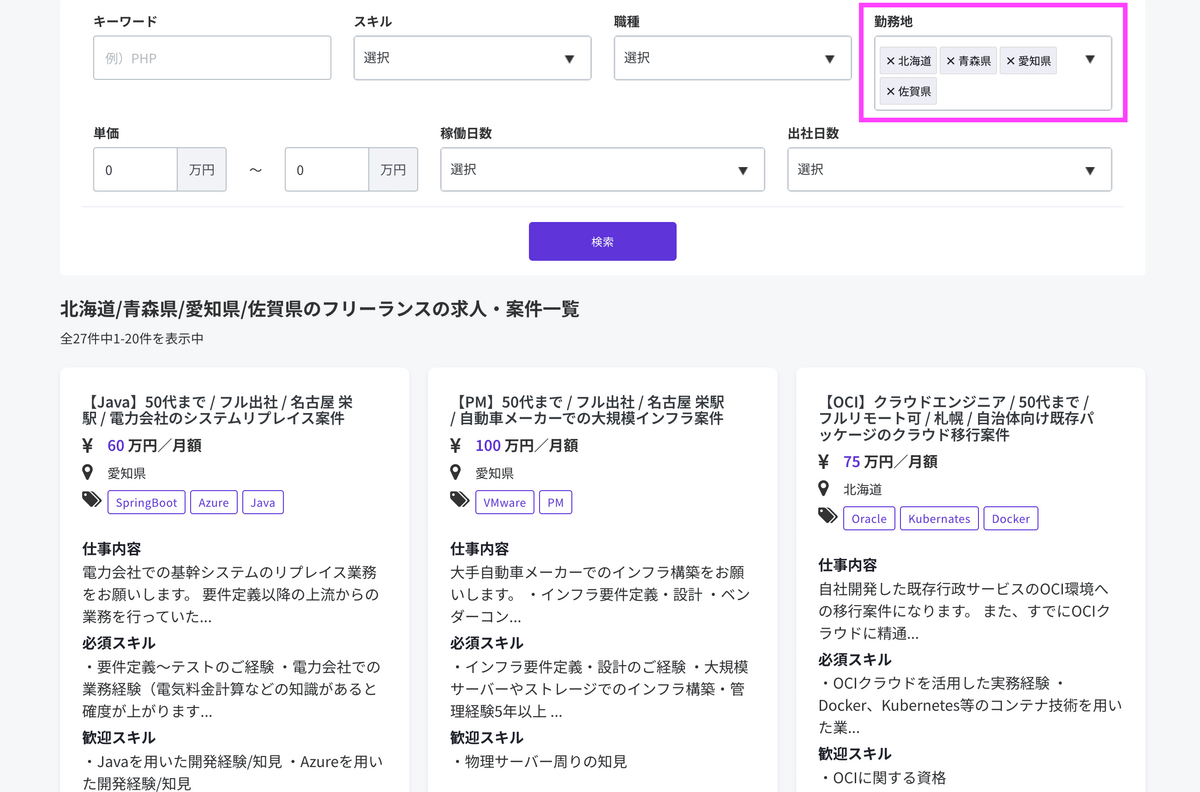Viewport: 1200px width, 792px height.
Task: Click the 北海道/青森県/愛知県/佐賀県 results heading
Action: [x=320, y=309]
